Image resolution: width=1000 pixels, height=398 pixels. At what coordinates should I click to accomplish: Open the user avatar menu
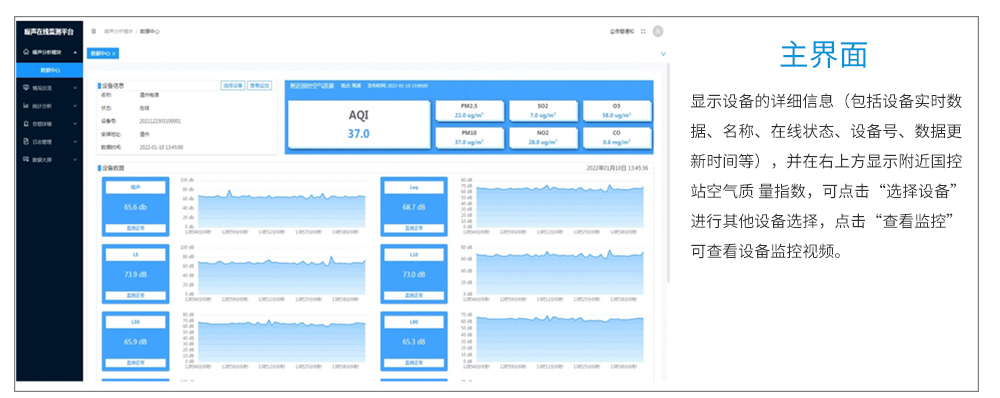(658, 31)
